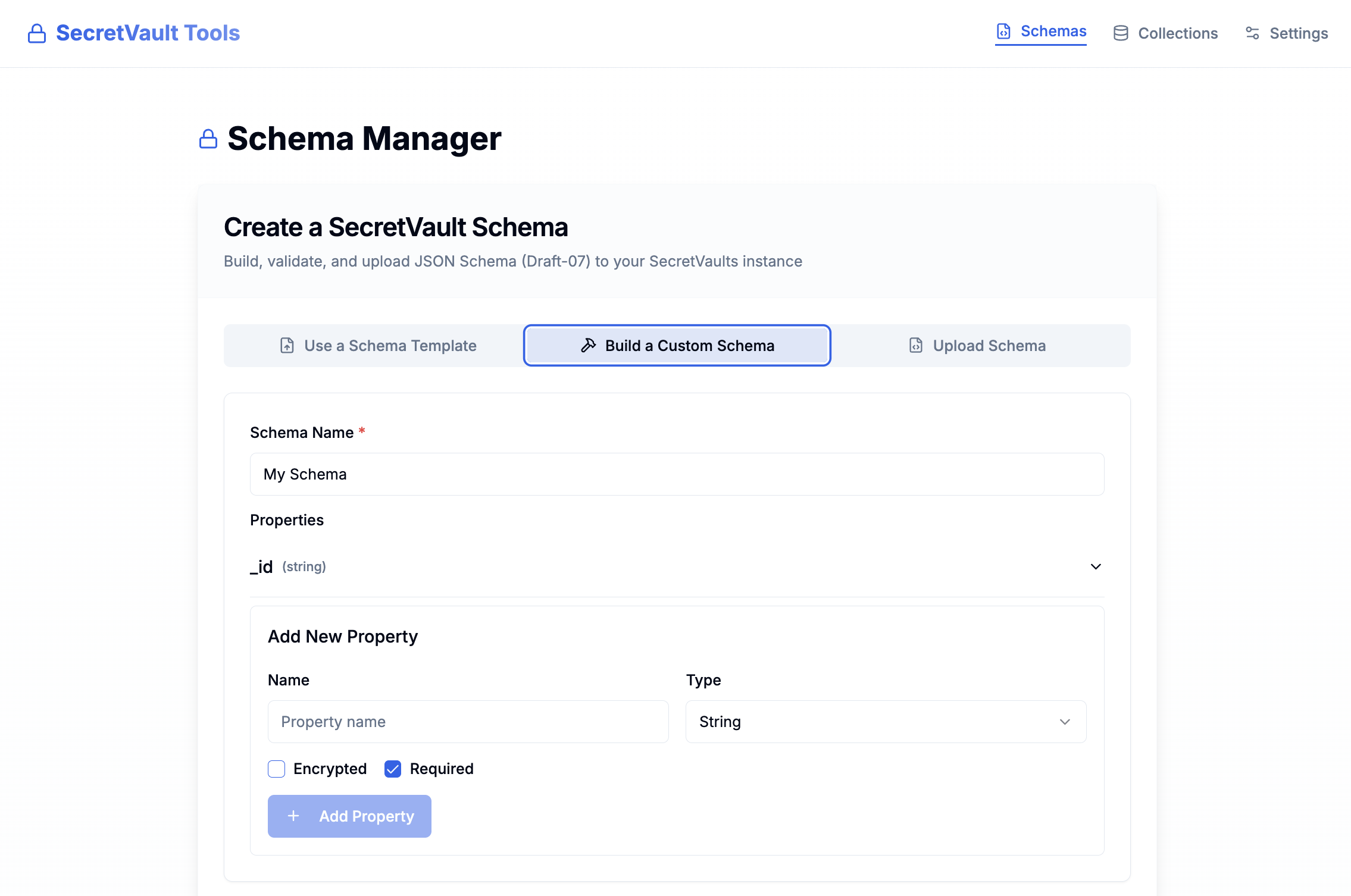1351x896 pixels.
Task: Click the file icon on Upload Schema tab
Action: (x=915, y=345)
